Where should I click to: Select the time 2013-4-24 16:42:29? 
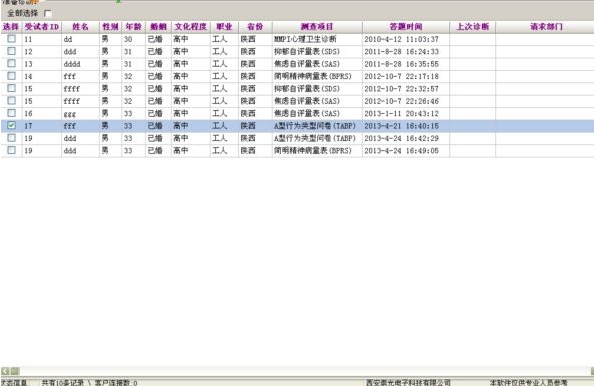(x=402, y=138)
